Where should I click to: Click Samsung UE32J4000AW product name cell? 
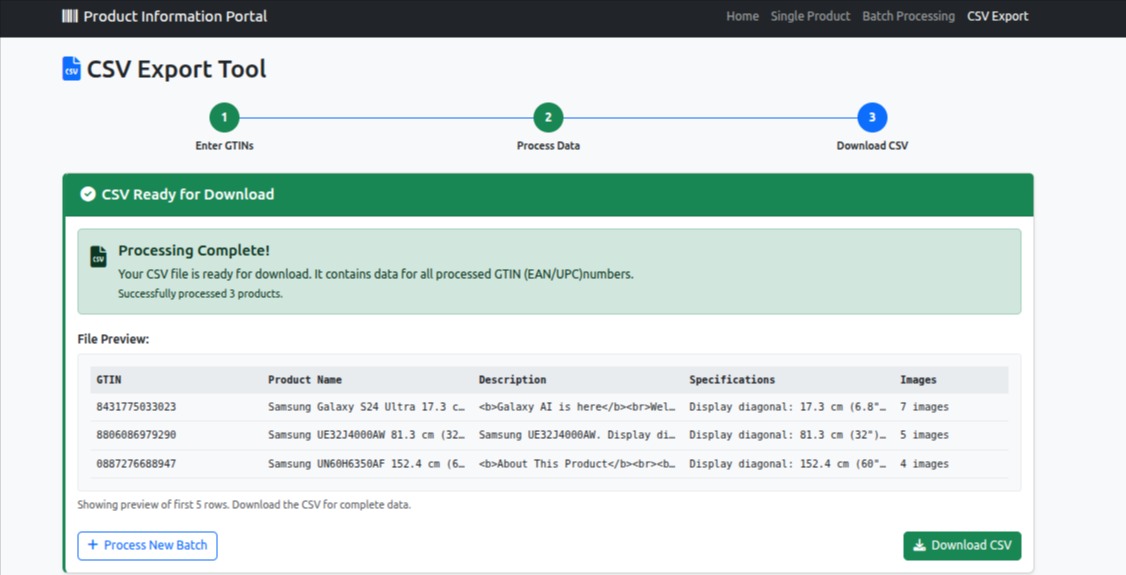point(366,435)
